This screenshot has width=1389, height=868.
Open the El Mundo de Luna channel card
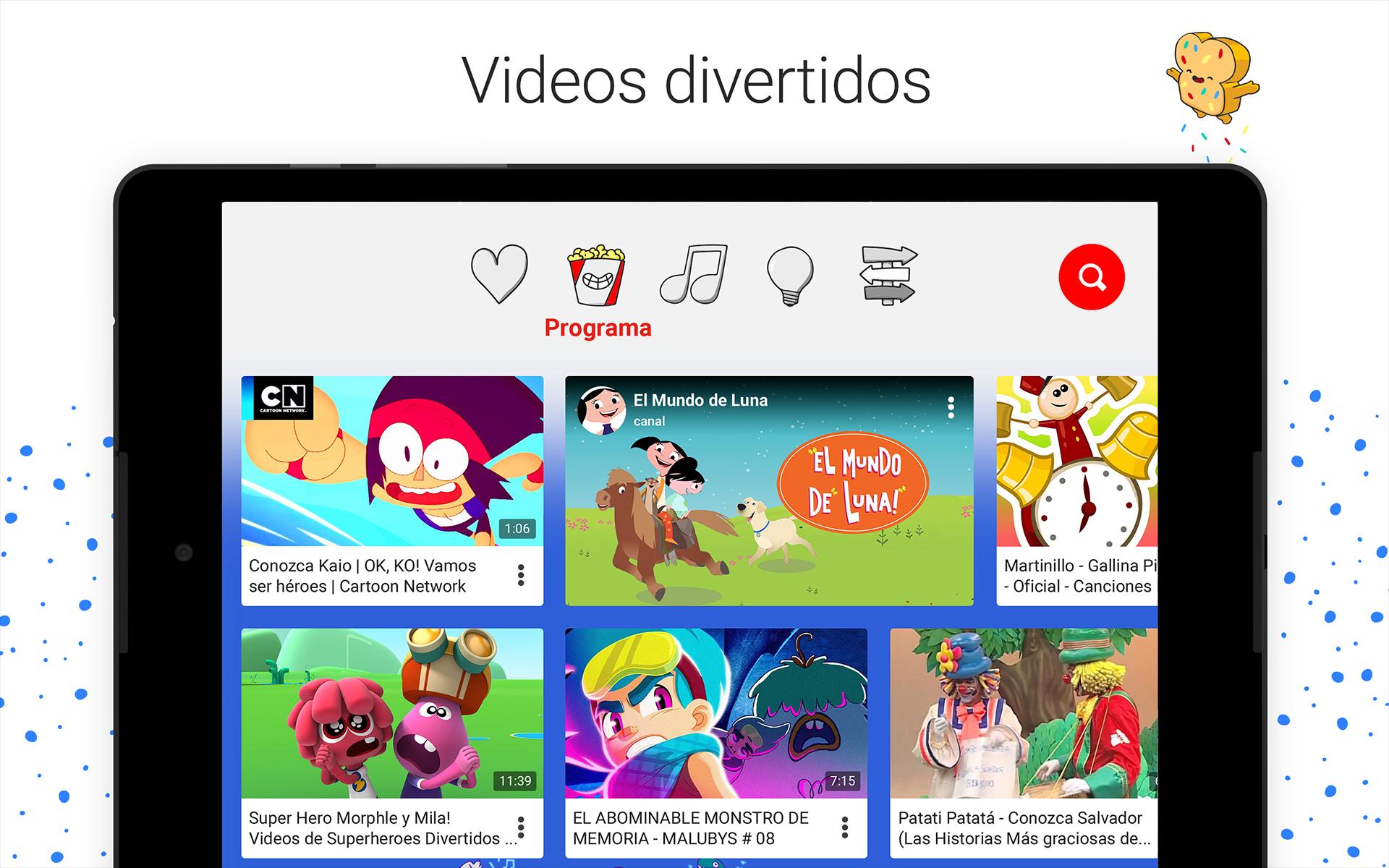click(769, 490)
